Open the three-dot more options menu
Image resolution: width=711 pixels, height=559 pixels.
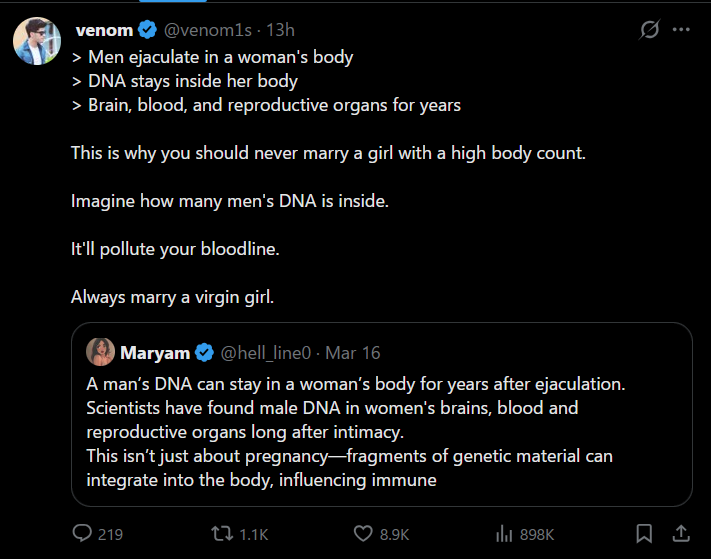coord(682,30)
